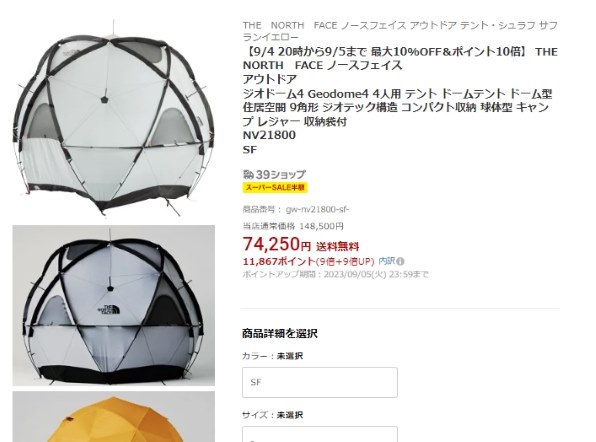Click the 商品詳細を選択 heading
Screen dimensions: 596x442
point(280,334)
